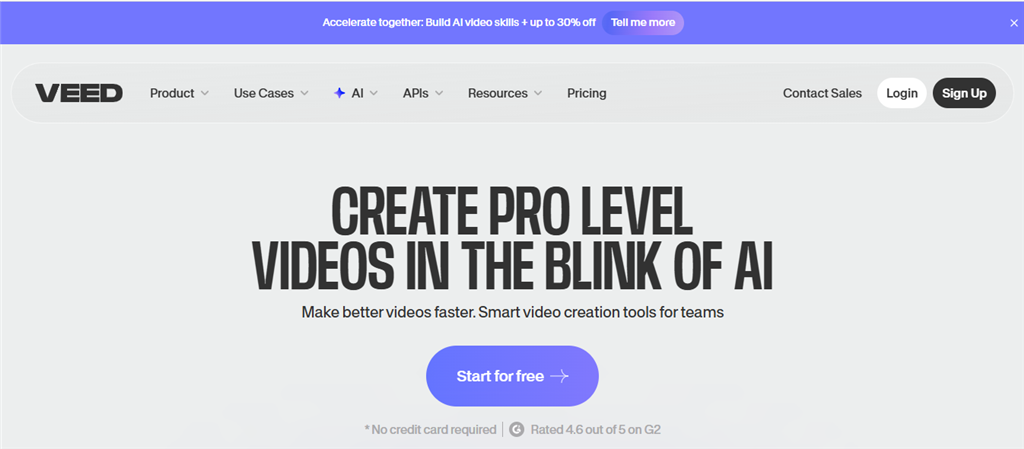Open the AI menu chevron
Image resolution: width=1024 pixels, height=449 pixels.
point(374,93)
